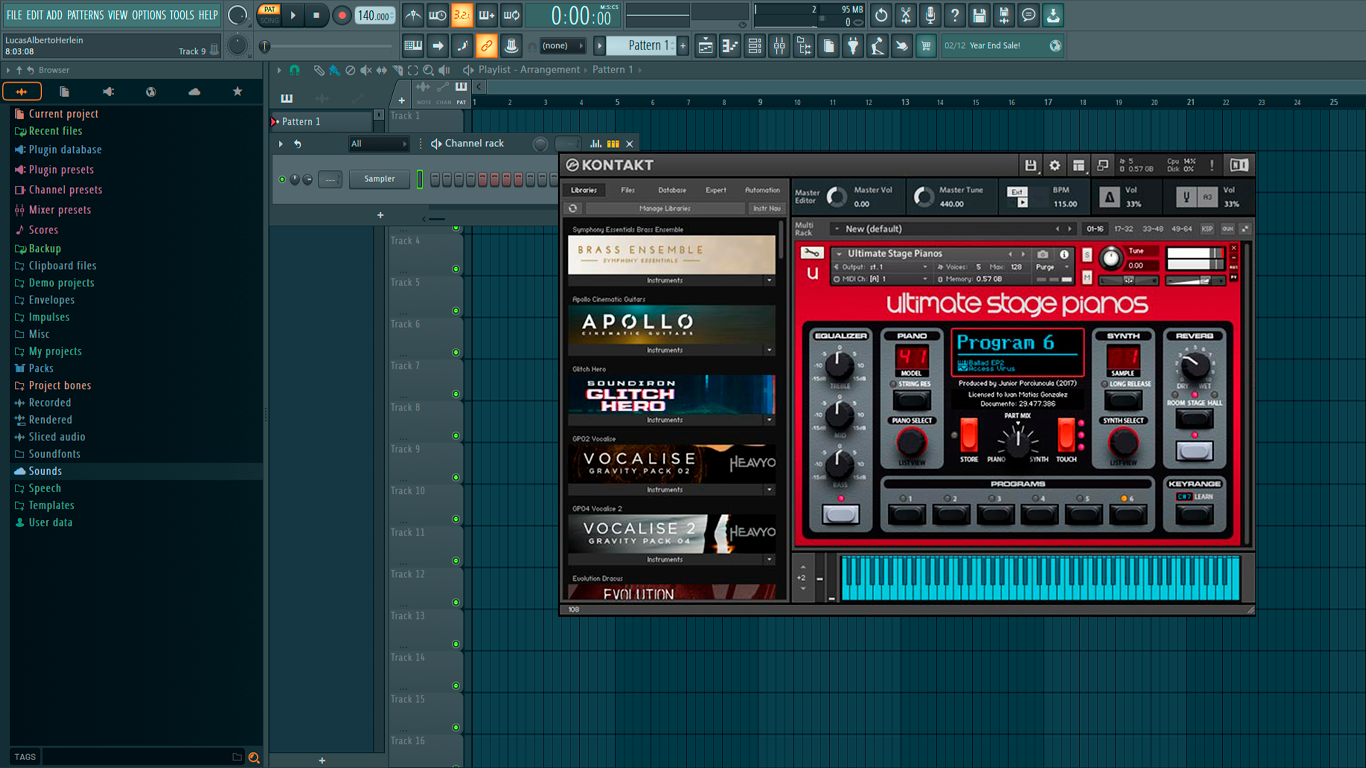Click the 140.000 tempo field

[375, 16]
